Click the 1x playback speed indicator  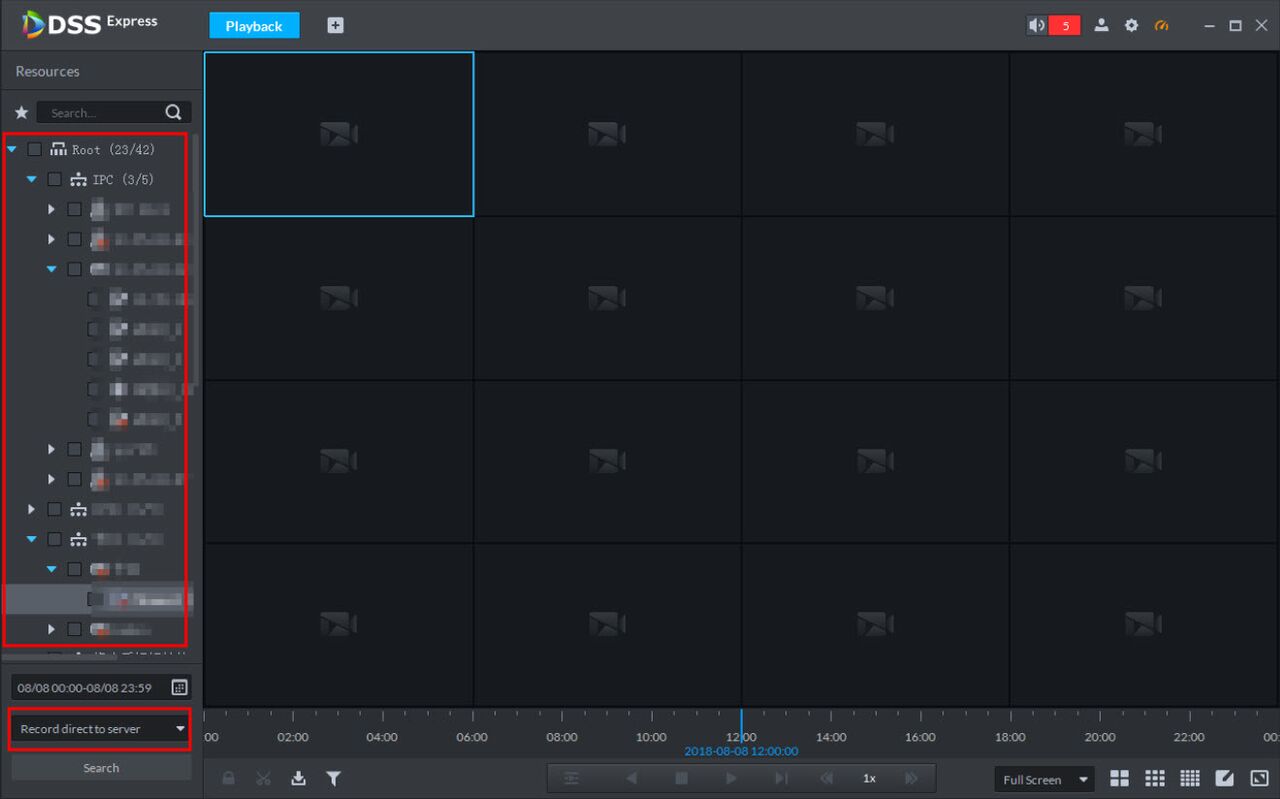coord(869,778)
